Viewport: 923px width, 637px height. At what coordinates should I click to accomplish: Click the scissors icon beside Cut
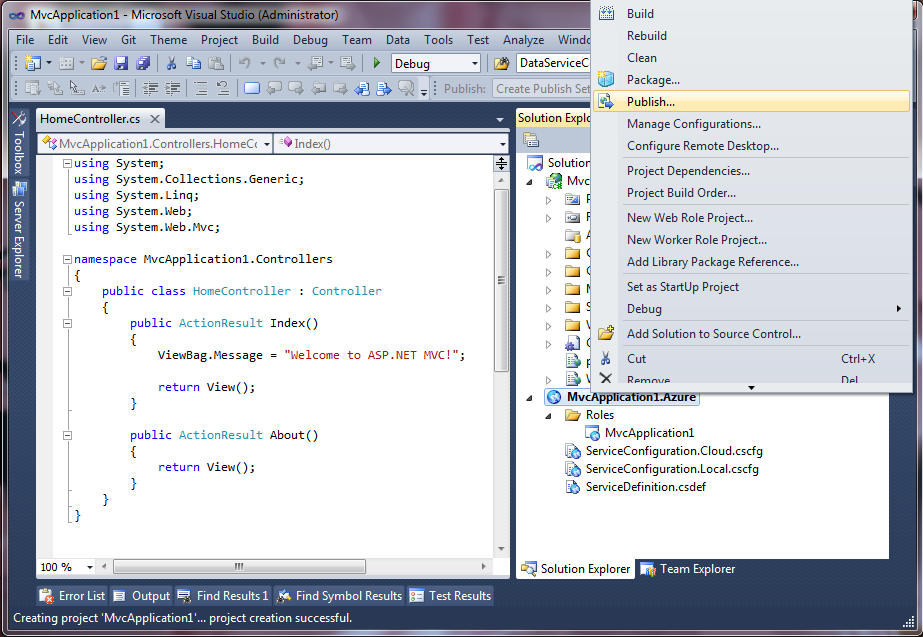tap(606, 359)
